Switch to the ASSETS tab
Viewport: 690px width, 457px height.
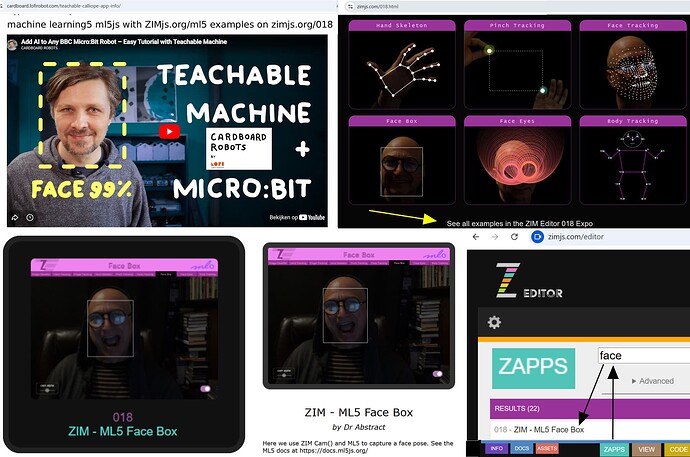click(547, 449)
